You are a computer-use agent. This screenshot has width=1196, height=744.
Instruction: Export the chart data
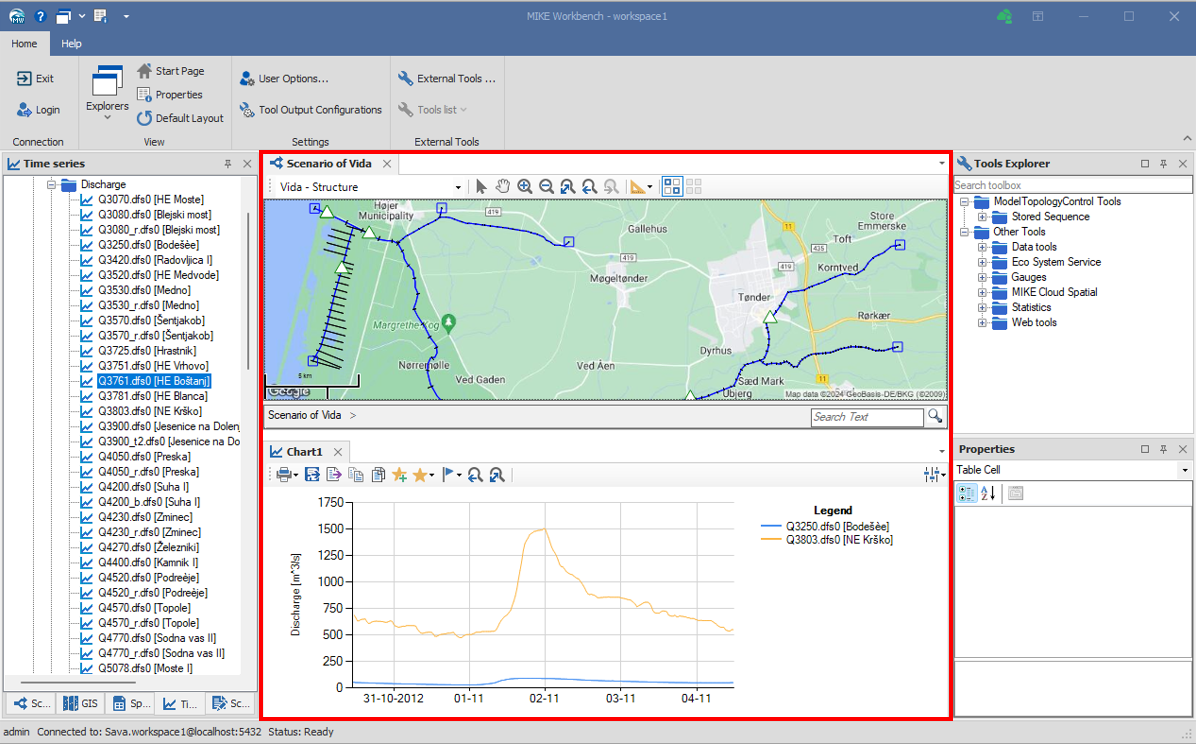(333, 475)
